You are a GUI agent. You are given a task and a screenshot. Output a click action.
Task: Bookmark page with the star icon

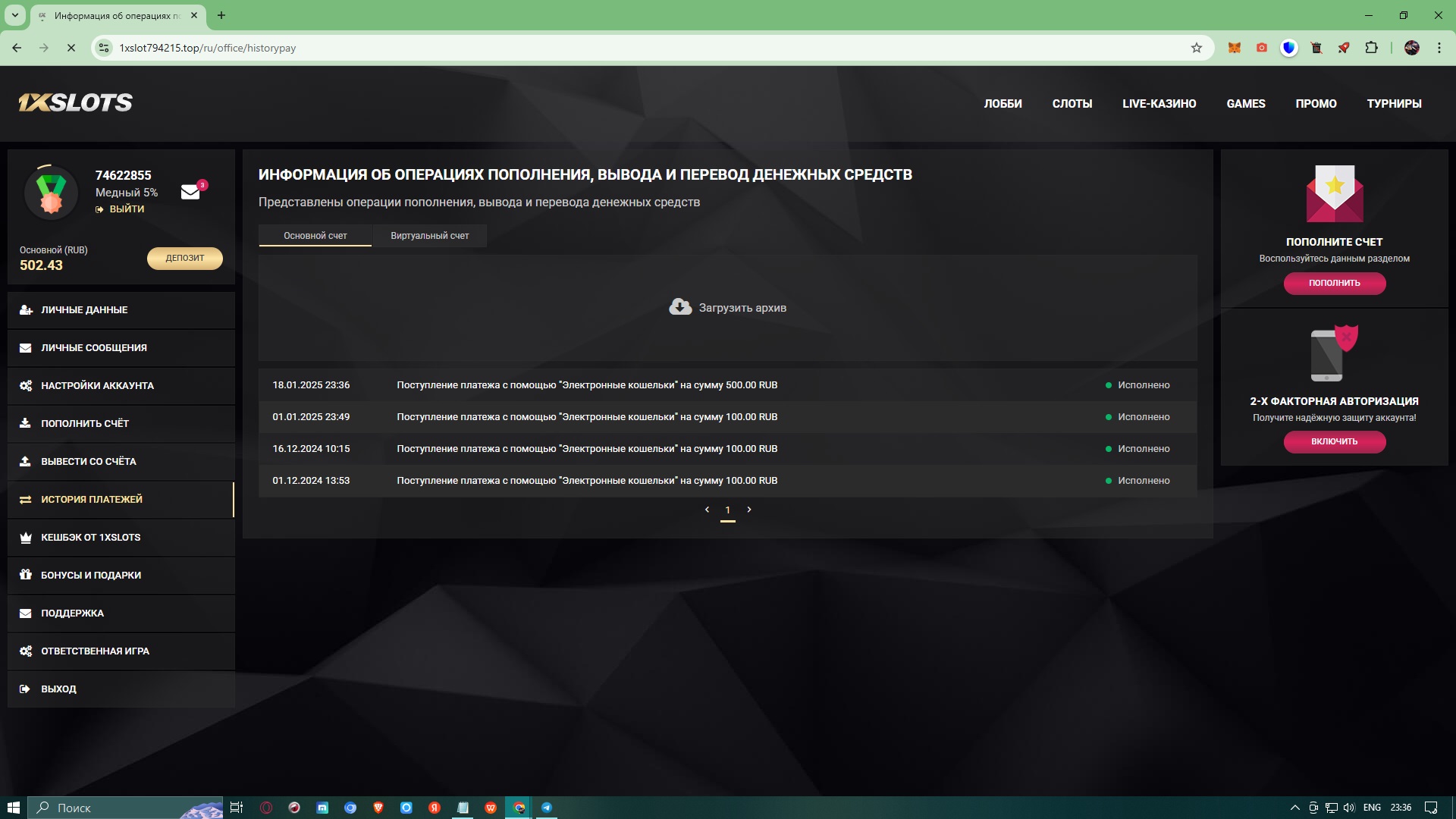coord(1197,48)
